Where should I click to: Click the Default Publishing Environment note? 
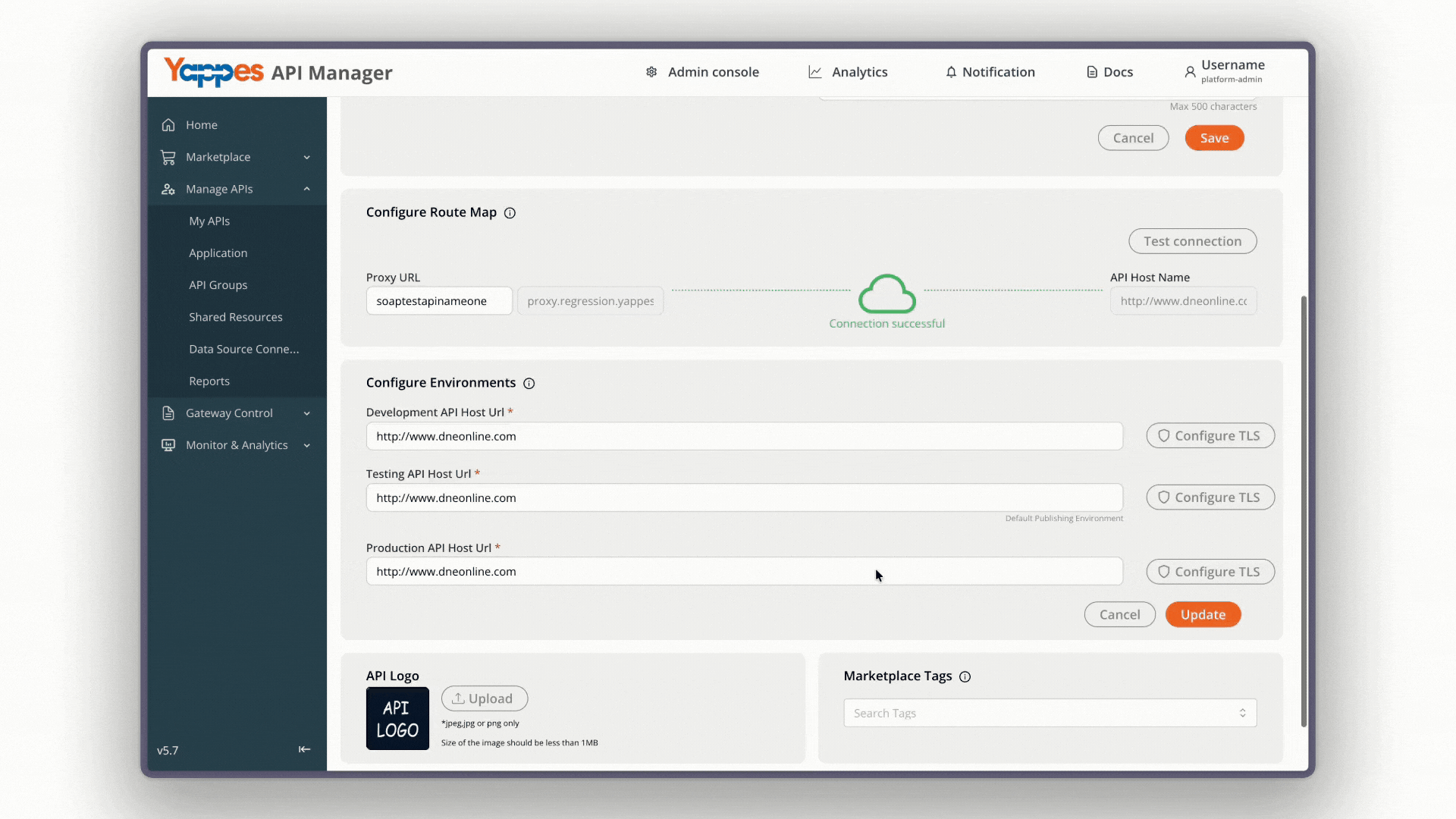coord(1064,519)
